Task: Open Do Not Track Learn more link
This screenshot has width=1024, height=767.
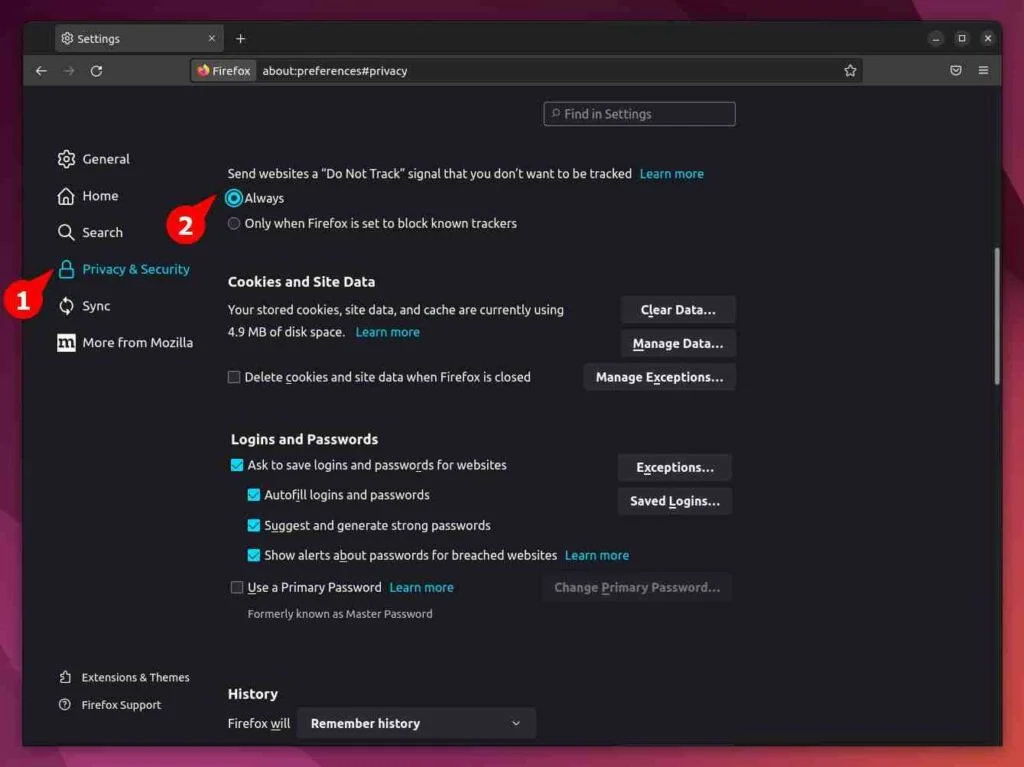Action: click(x=671, y=174)
